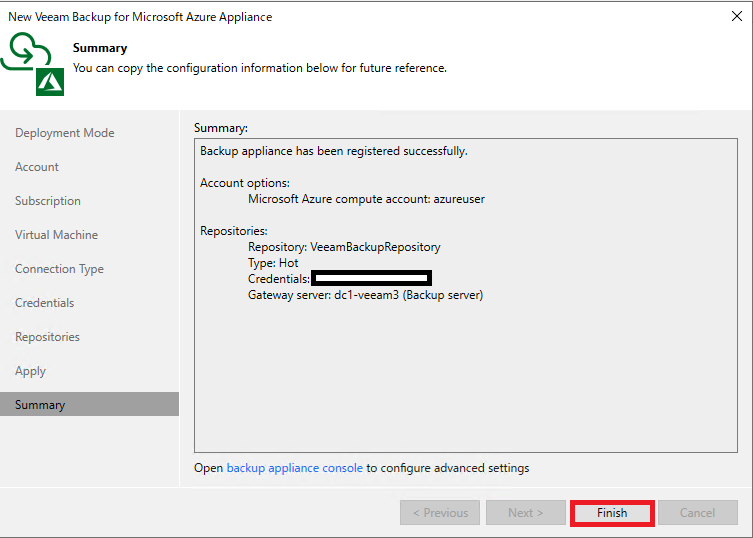
Task: Click the disabled Next button
Action: [x=525, y=513]
